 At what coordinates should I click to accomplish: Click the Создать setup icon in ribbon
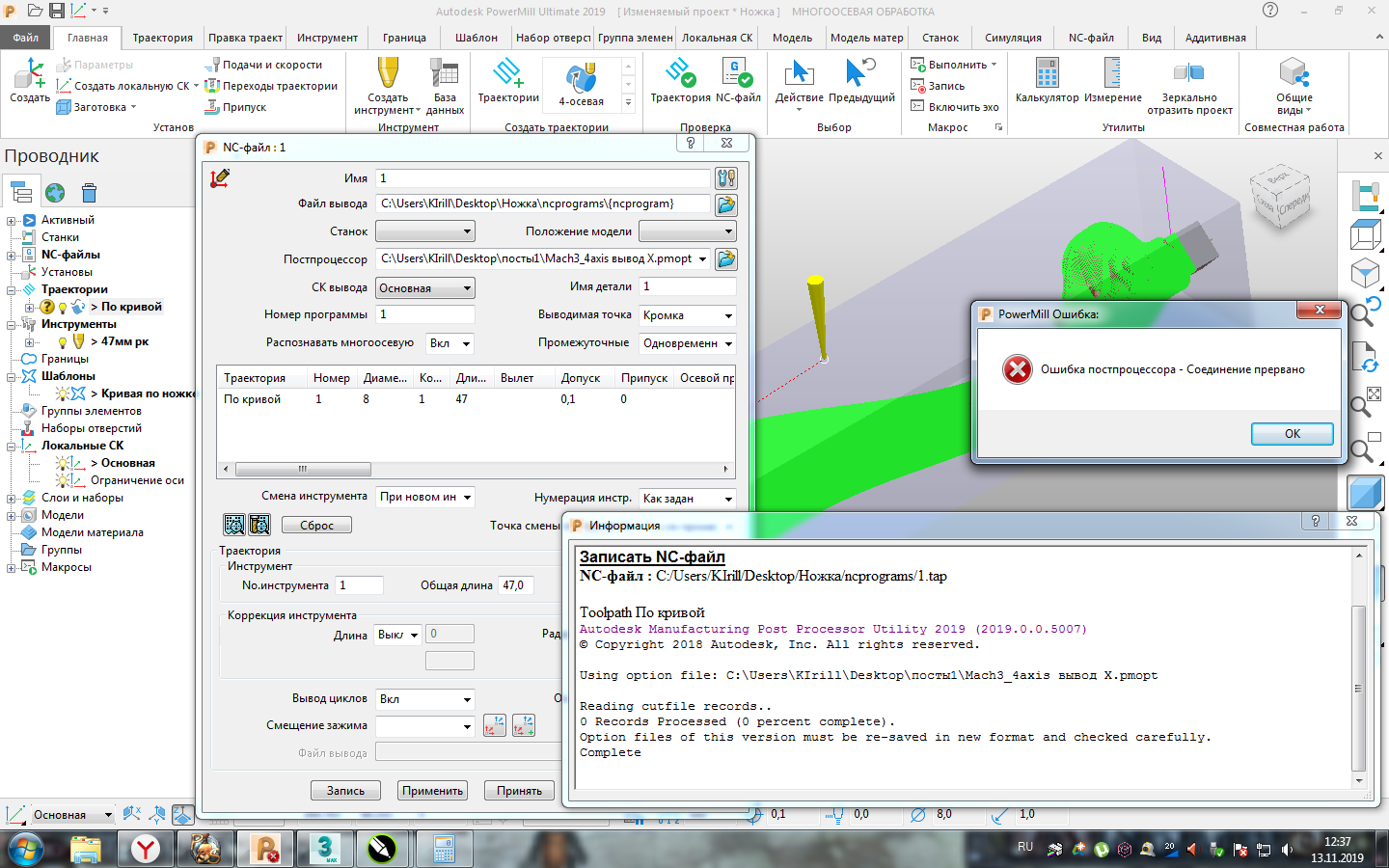pyautogui.click(x=30, y=80)
